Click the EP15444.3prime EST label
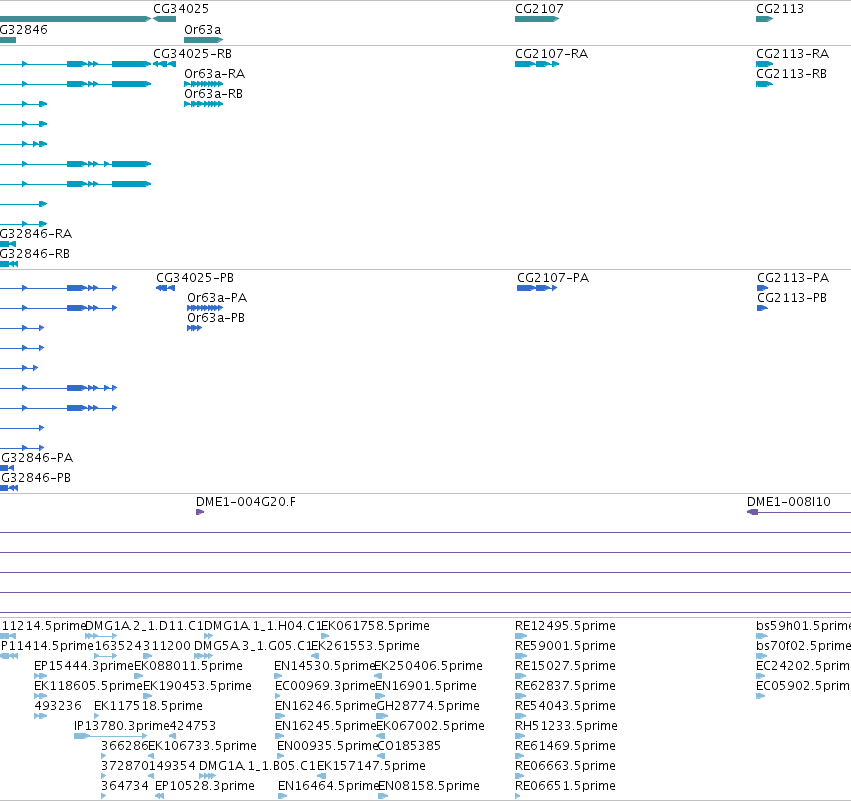The width and height of the screenshot is (851, 801). pos(84,665)
